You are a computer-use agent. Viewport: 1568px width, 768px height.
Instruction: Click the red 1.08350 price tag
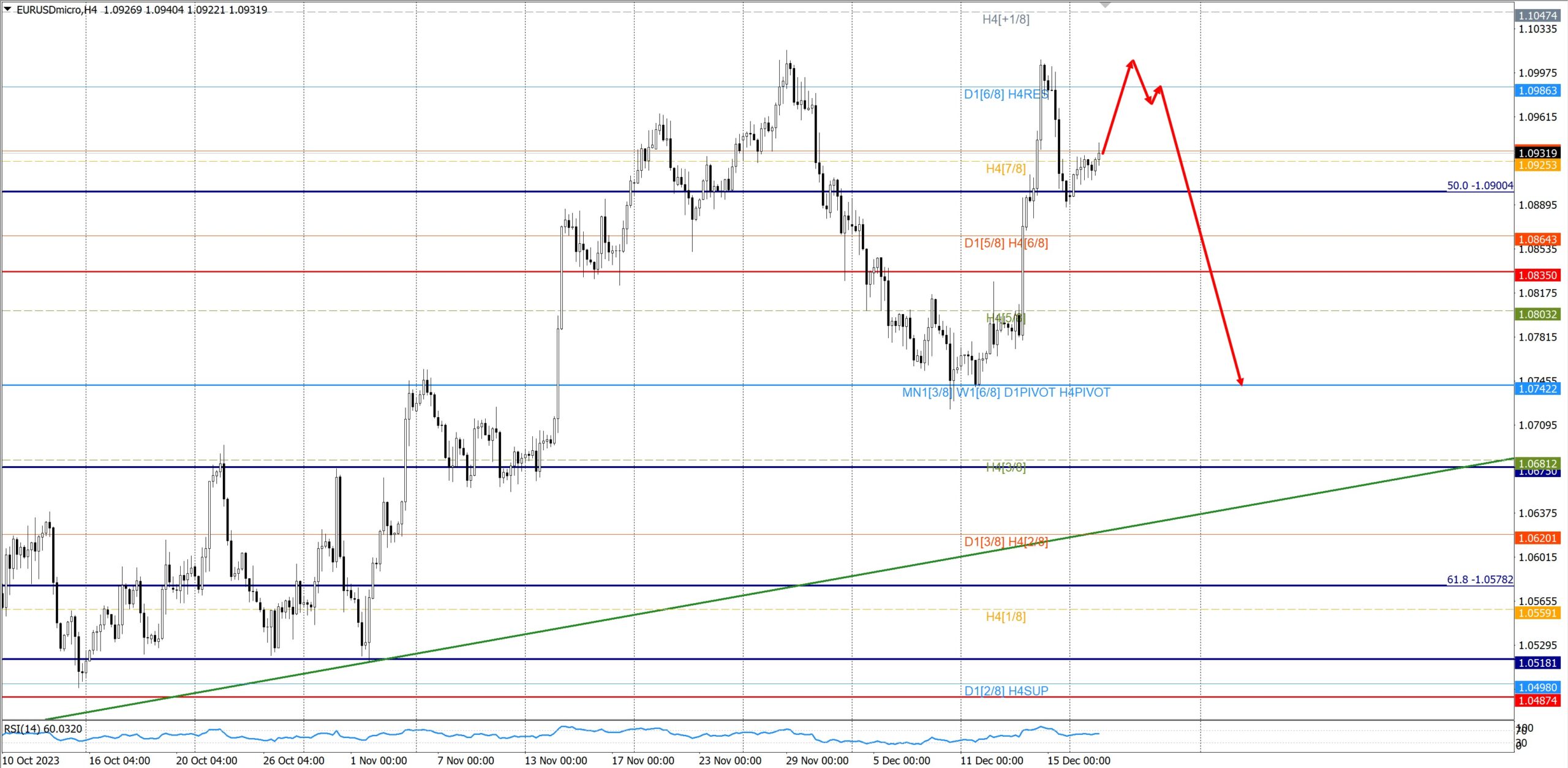tap(1537, 275)
